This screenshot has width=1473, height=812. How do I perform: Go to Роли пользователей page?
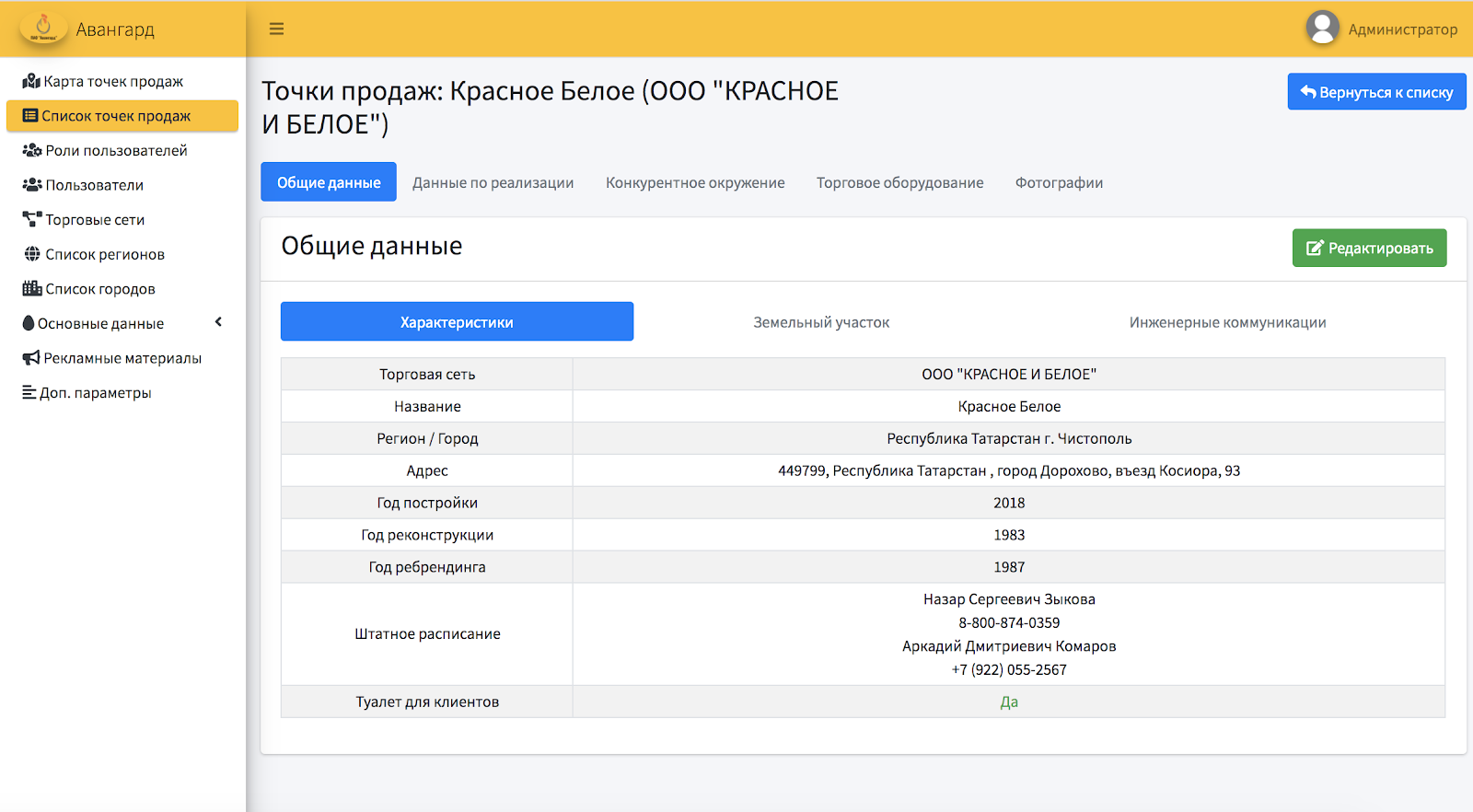122,150
